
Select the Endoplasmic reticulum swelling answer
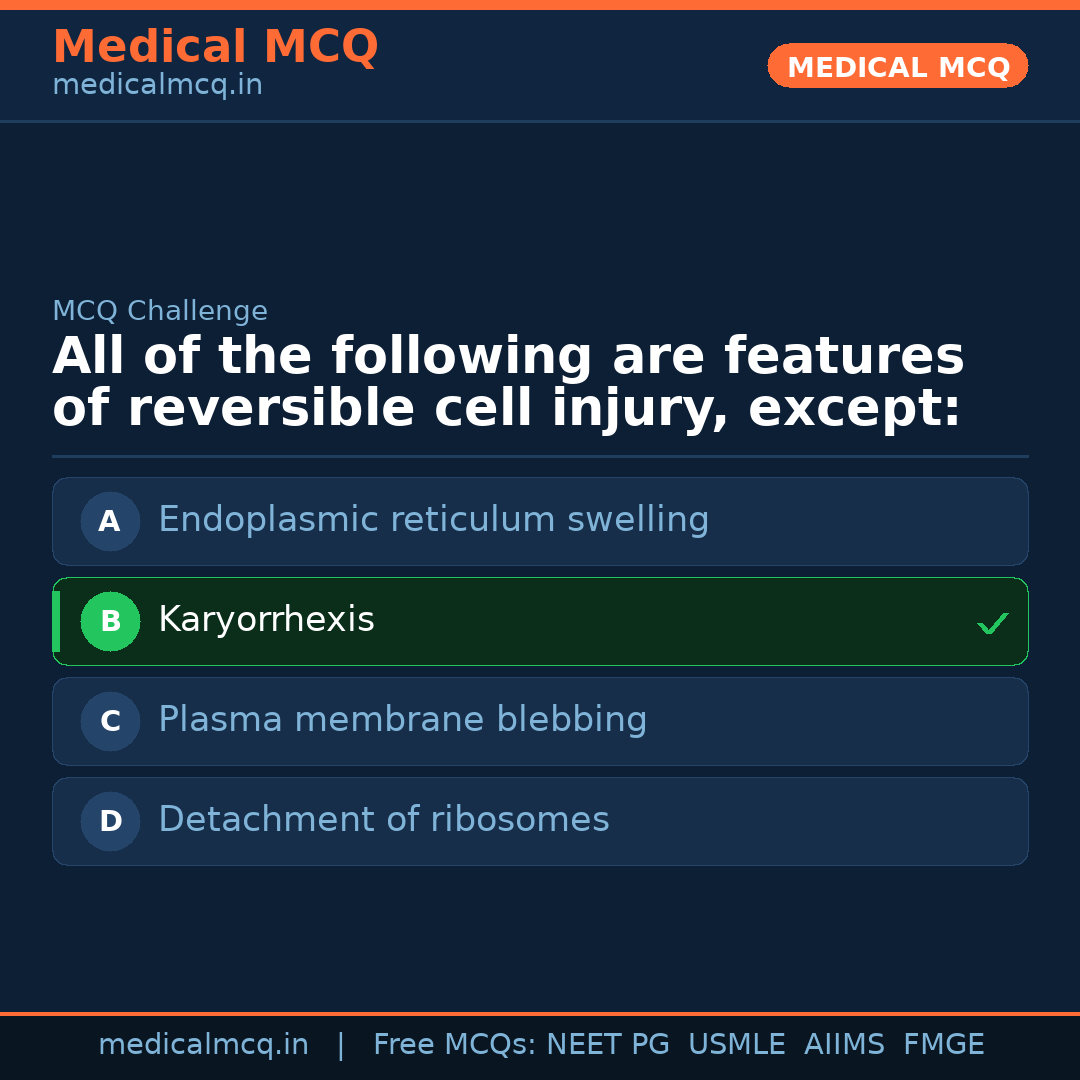[x=433, y=520]
